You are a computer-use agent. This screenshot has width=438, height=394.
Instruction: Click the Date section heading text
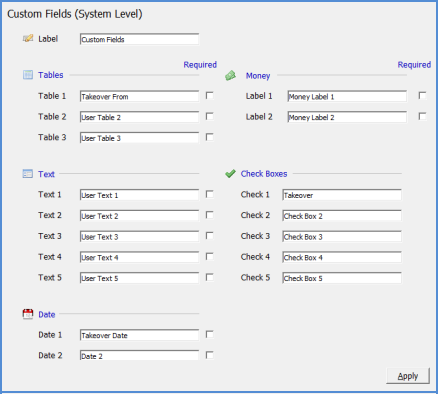pos(47,314)
